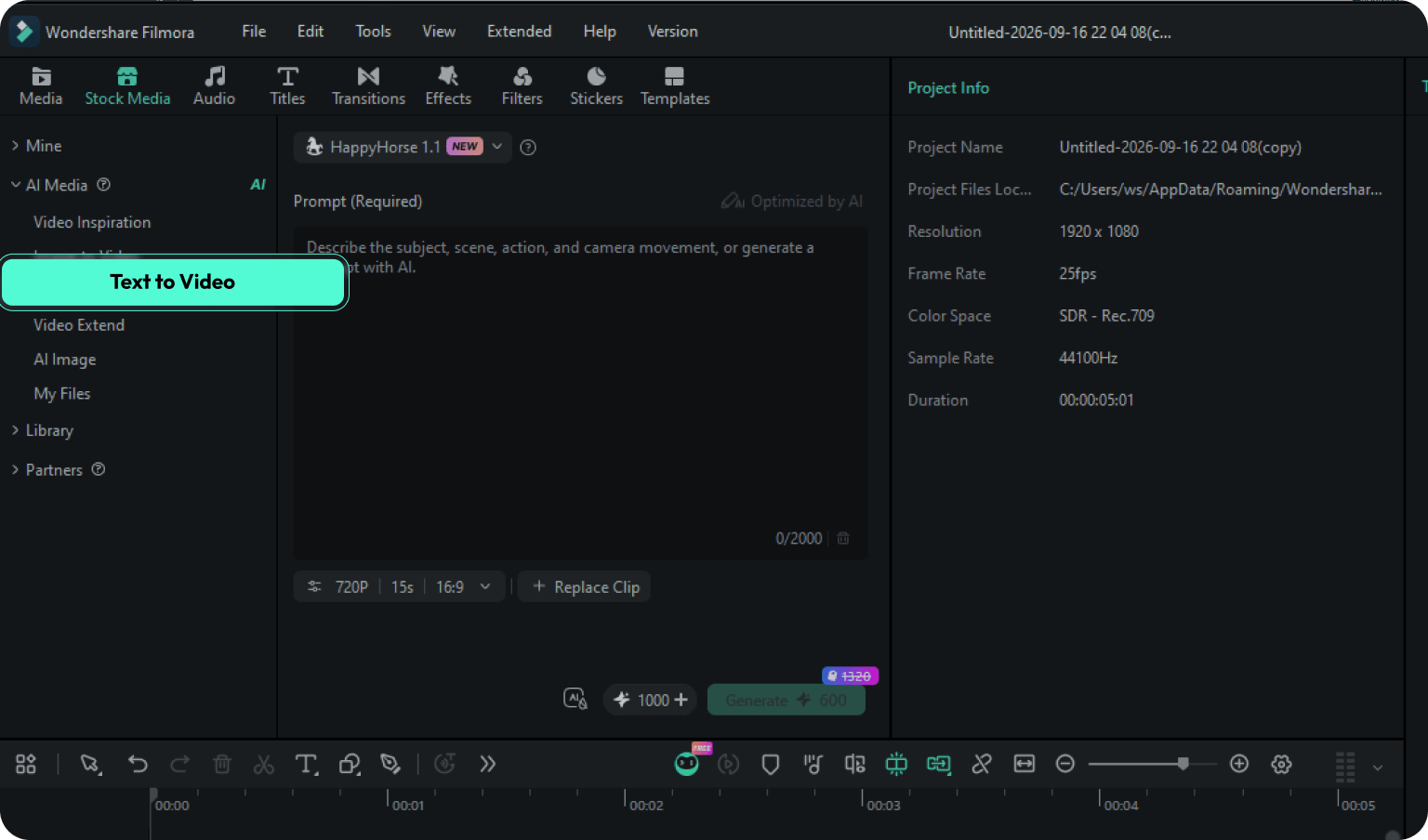This screenshot has height=840, width=1428.
Task: Select the pen drawing tool
Action: click(x=390, y=764)
